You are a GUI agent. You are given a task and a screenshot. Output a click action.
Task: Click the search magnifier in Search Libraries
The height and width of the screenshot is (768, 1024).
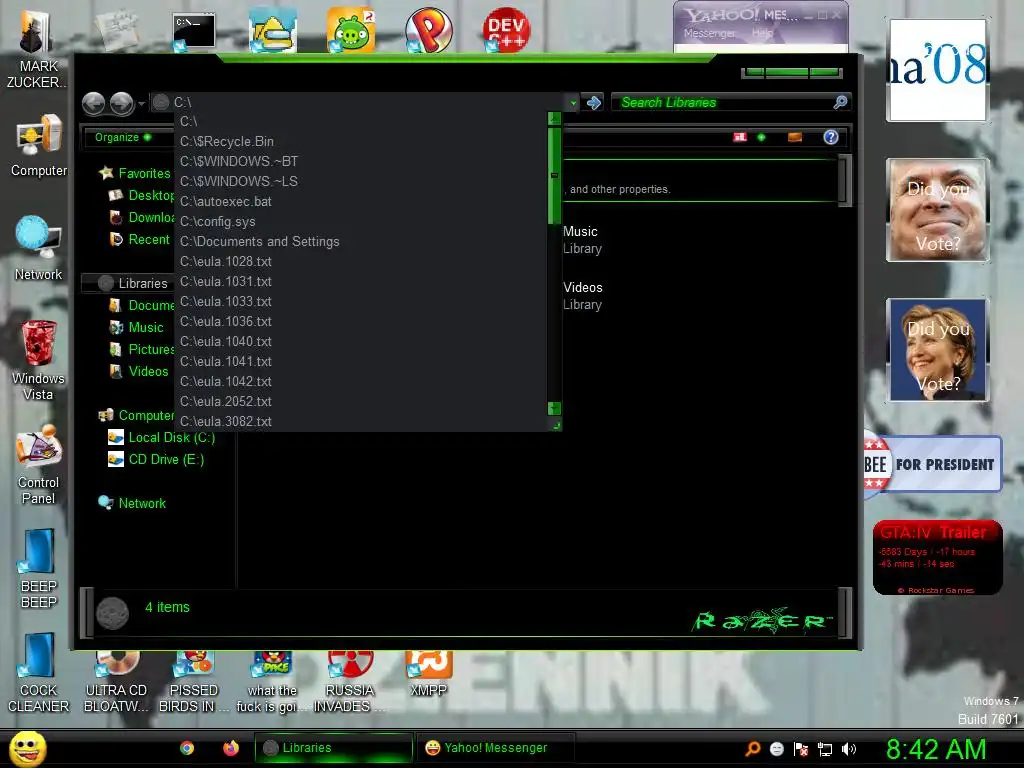(x=840, y=102)
